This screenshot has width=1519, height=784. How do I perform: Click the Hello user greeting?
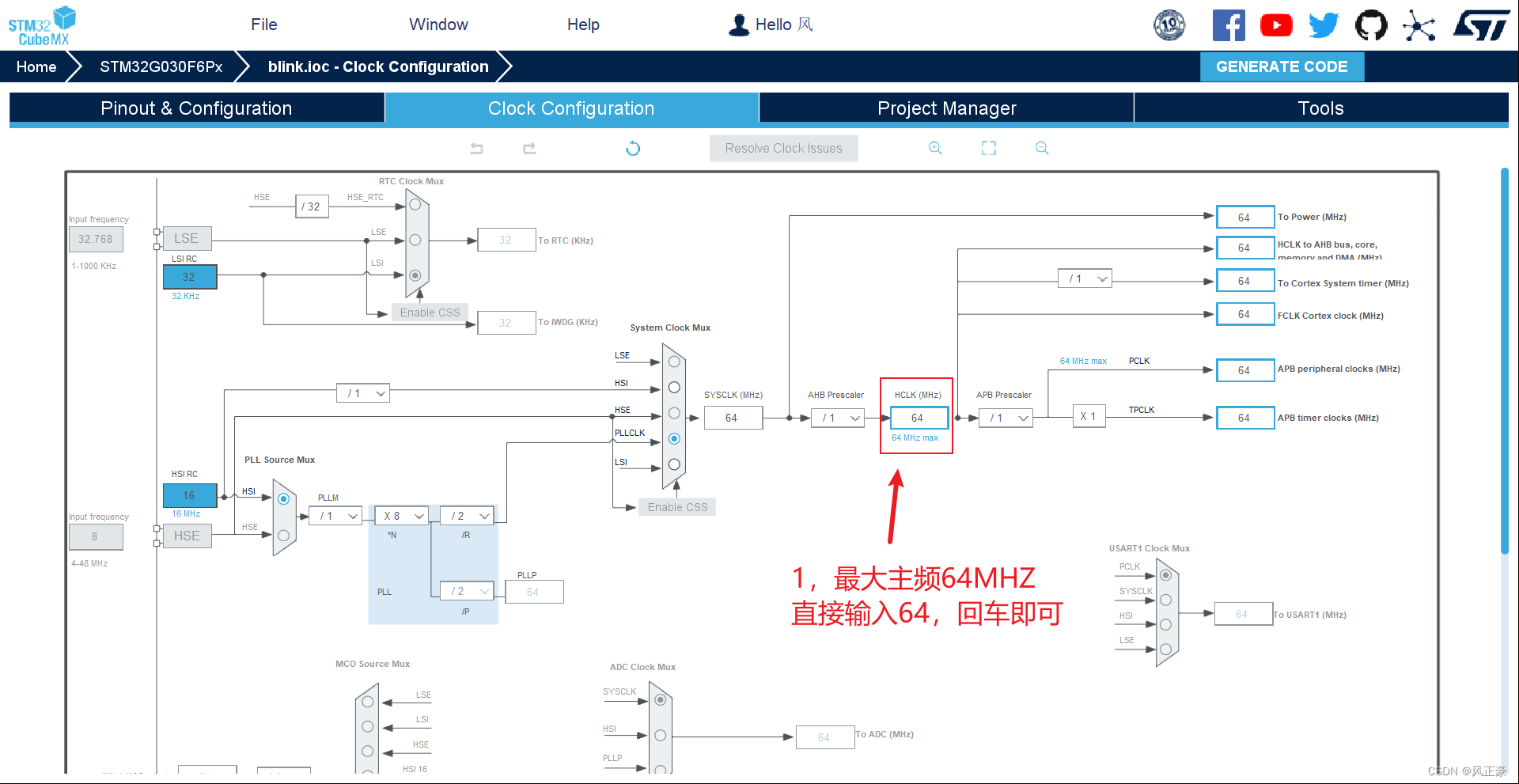pyautogui.click(x=784, y=25)
